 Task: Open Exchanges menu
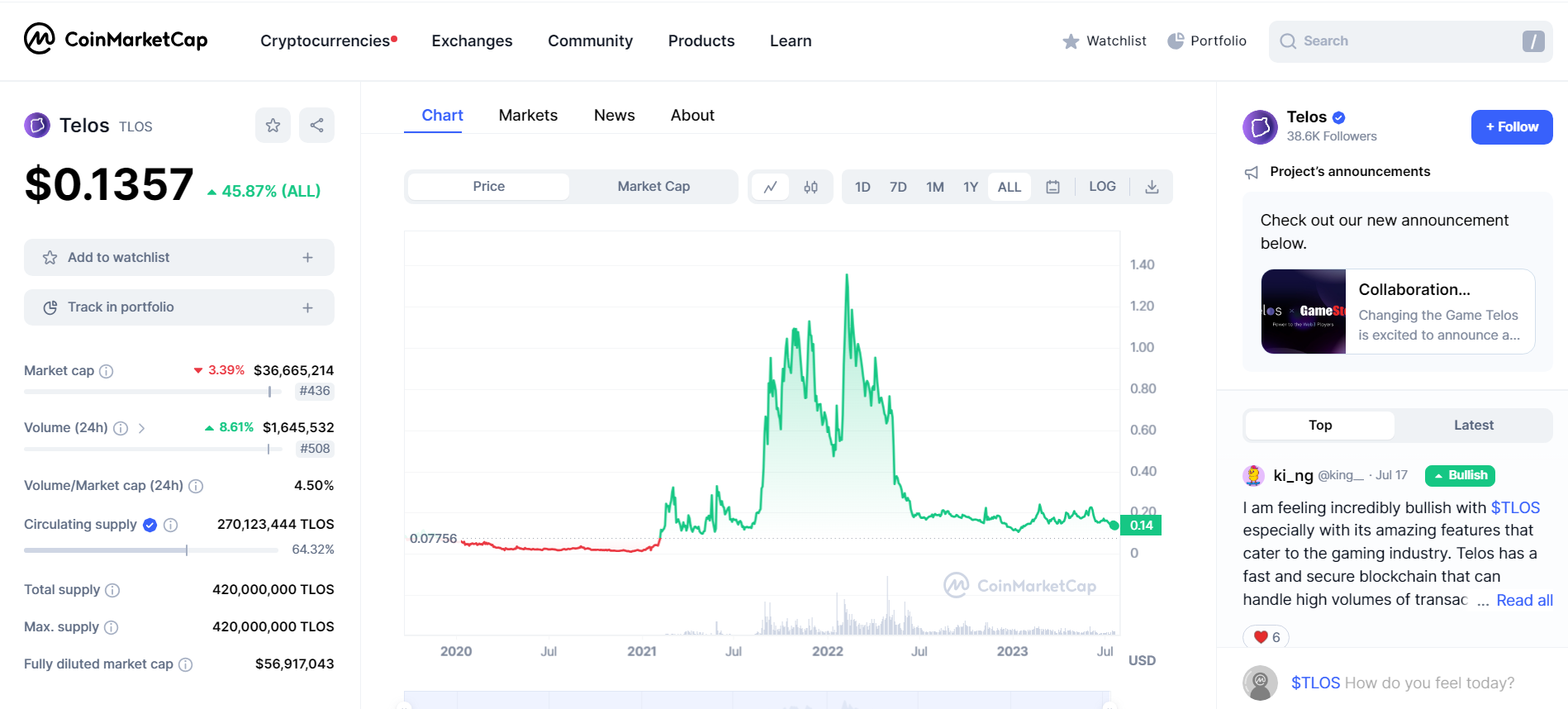point(472,40)
